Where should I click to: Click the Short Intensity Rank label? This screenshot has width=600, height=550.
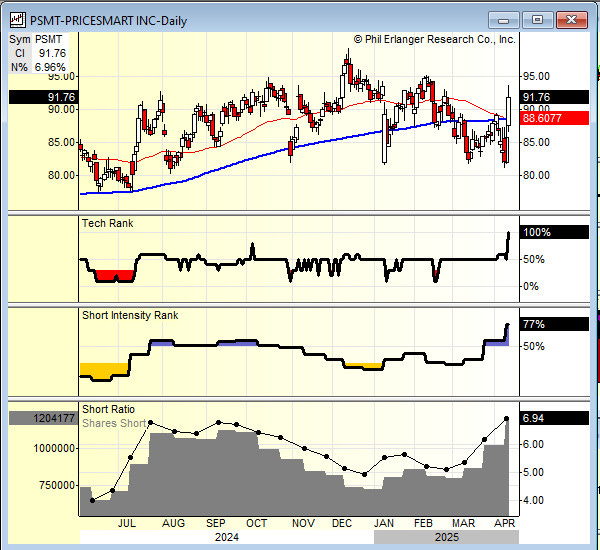(x=130, y=315)
